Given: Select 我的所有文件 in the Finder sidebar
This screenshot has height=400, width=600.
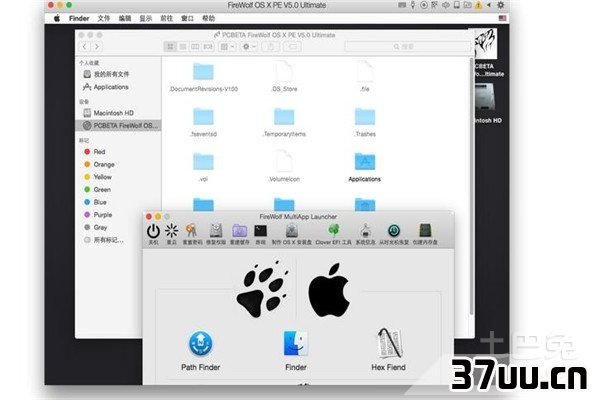Looking at the screenshot, I should coord(119,74).
